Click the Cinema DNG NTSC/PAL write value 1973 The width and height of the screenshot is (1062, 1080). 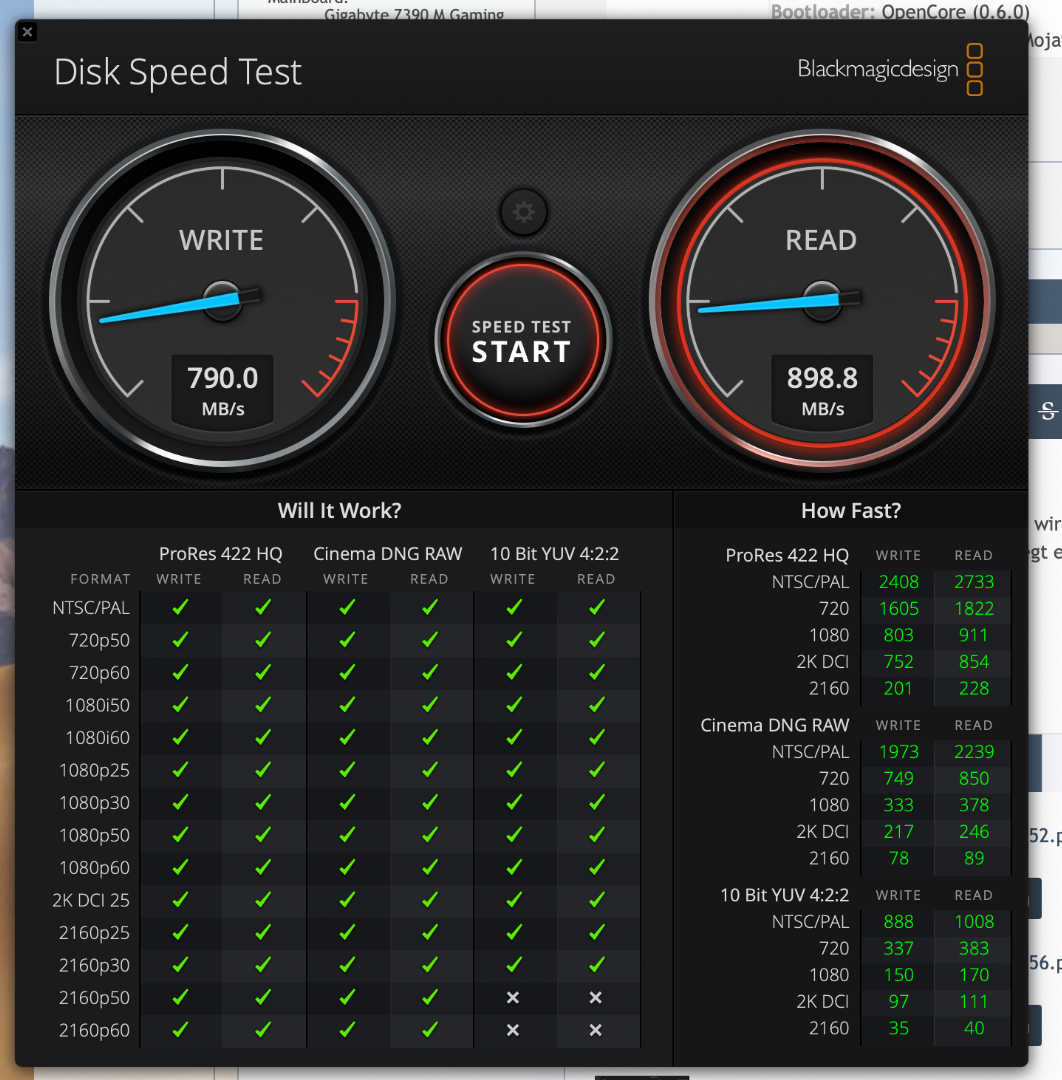pos(899,752)
